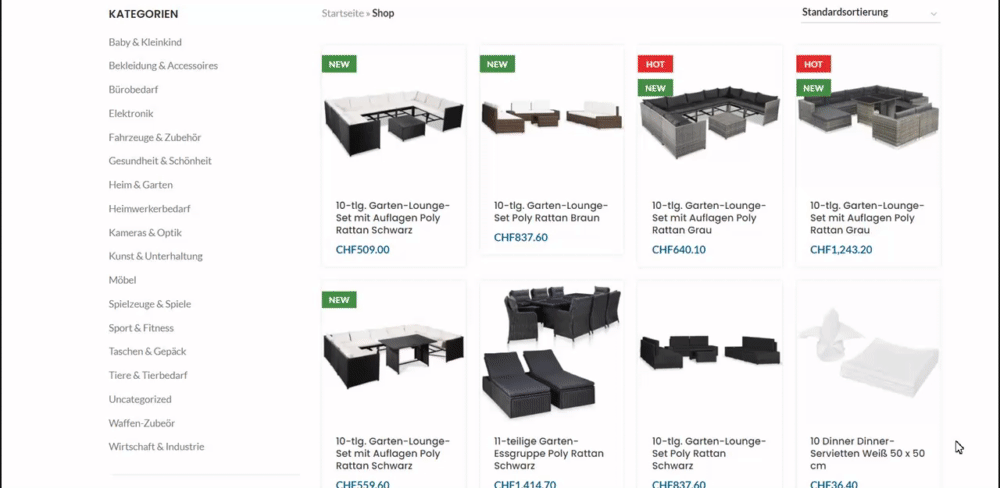
Task: Go to the Heim & Garten category
Action: click(x=140, y=185)
